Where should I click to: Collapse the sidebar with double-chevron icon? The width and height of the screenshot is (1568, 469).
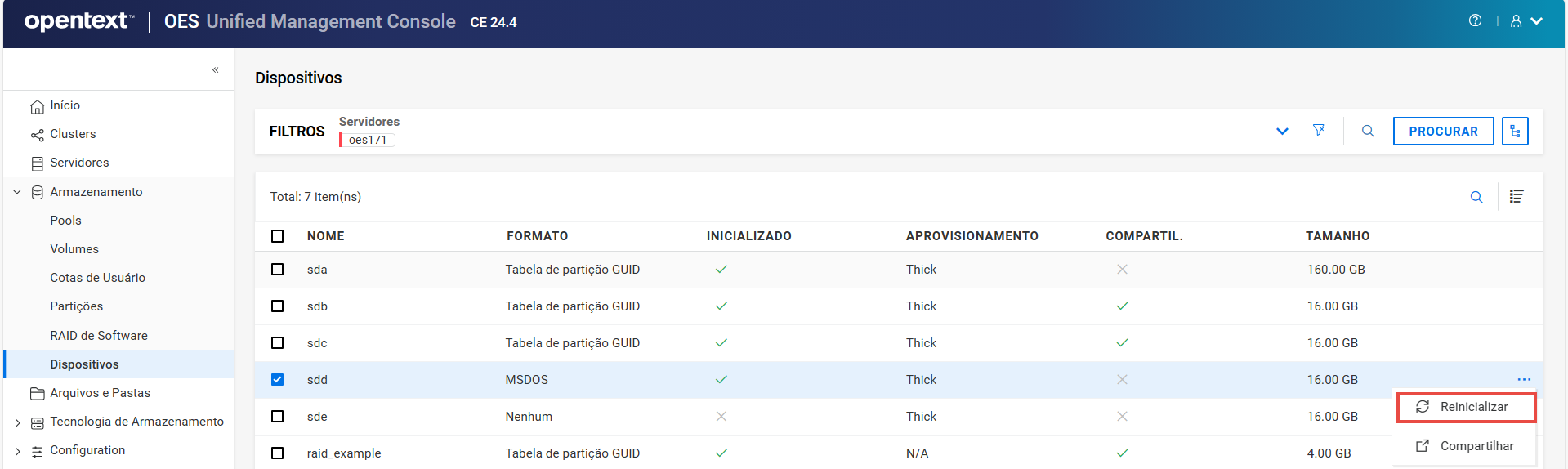(216, 70)
